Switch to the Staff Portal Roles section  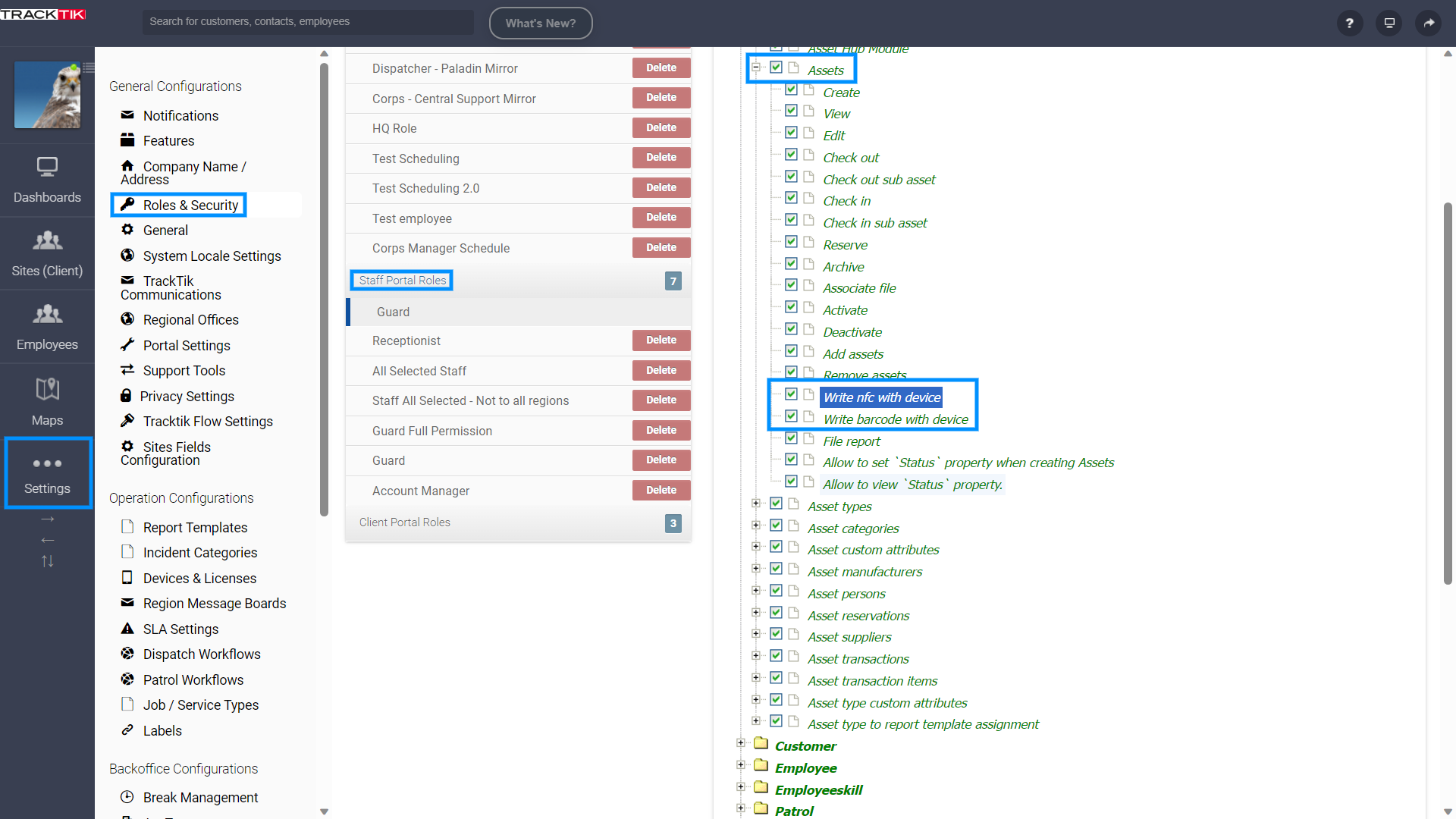[x=401, y=280]
